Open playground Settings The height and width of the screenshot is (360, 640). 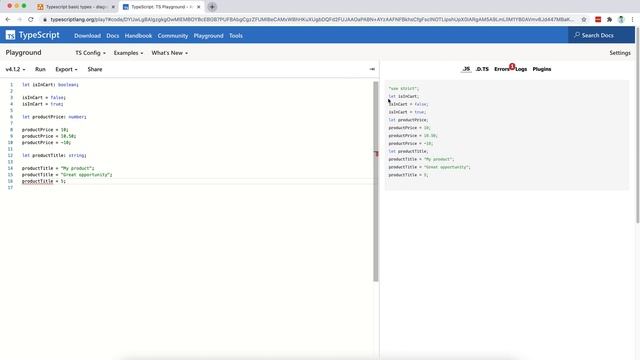coord(620,53)
